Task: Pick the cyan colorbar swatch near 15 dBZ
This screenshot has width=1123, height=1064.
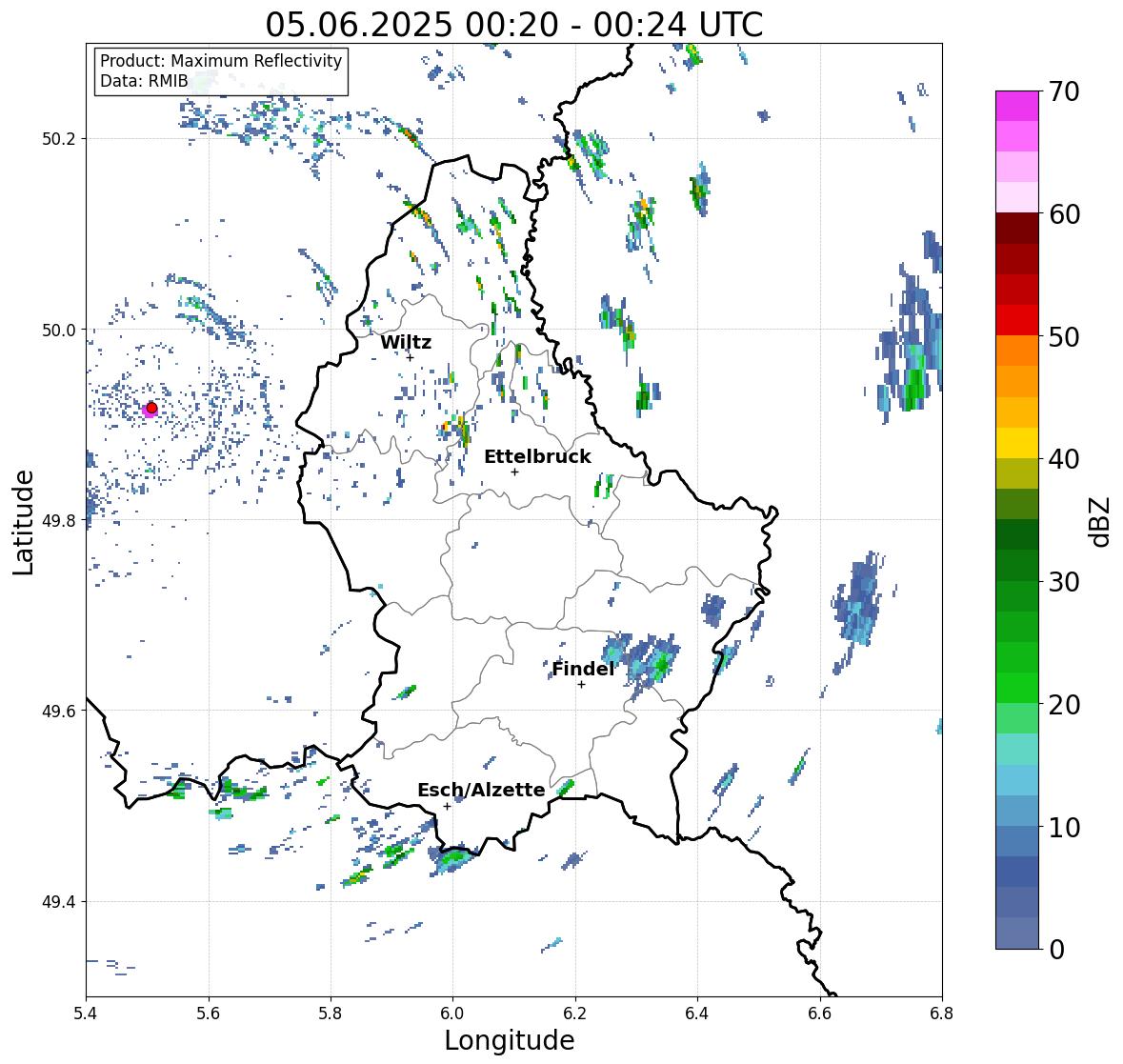Action: tap(1017, 780)
